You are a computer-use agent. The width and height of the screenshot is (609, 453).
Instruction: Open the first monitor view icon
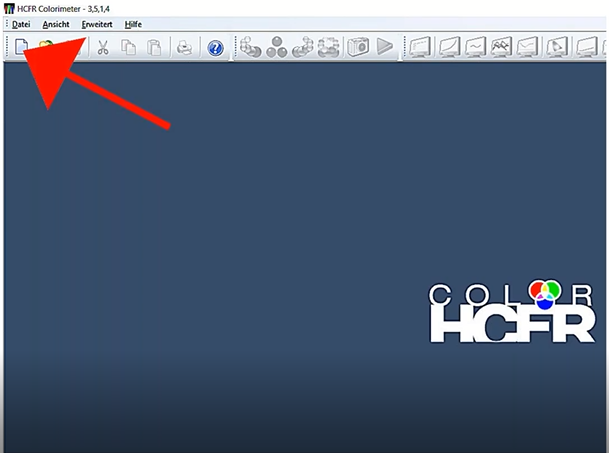(420, 47)
